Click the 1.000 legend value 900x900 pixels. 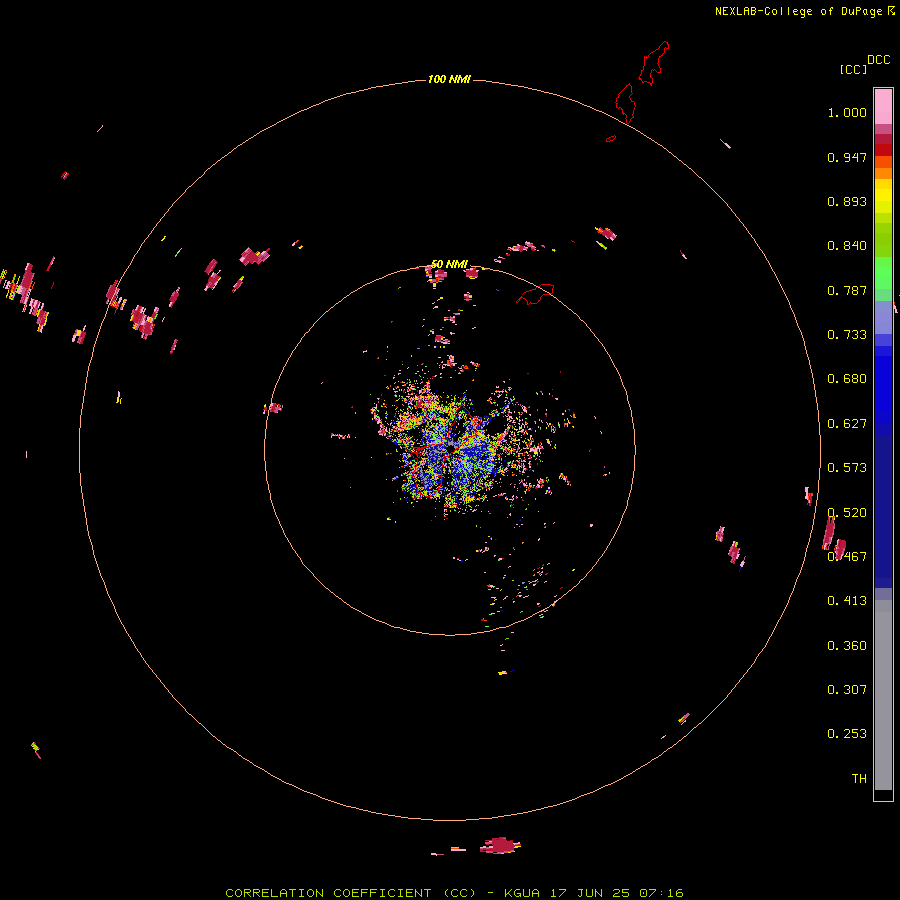[847, 112]
